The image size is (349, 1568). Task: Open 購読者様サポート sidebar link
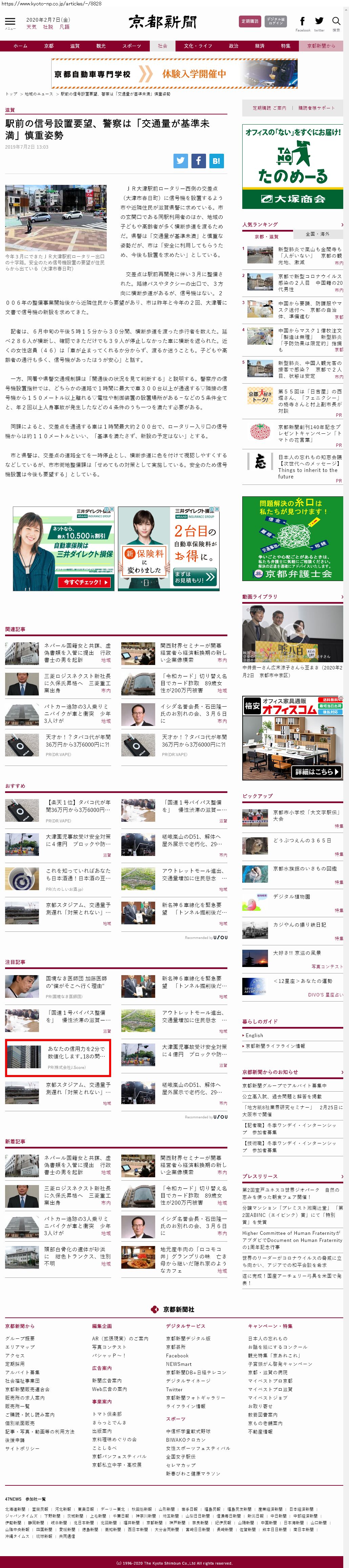pyautogui.click(x=316, y=108)
